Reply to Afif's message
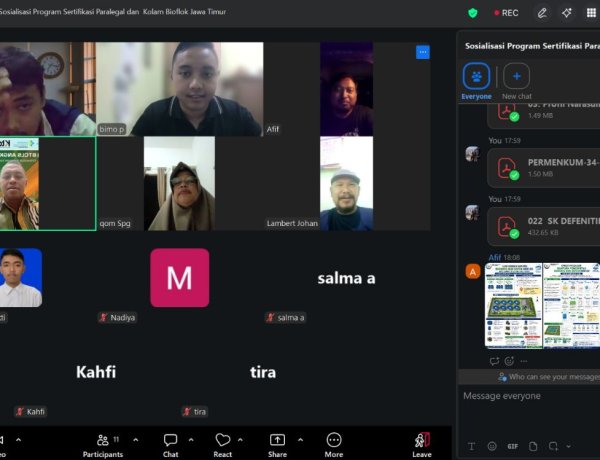This screenshot has width=600, height=460. [494, 361]
